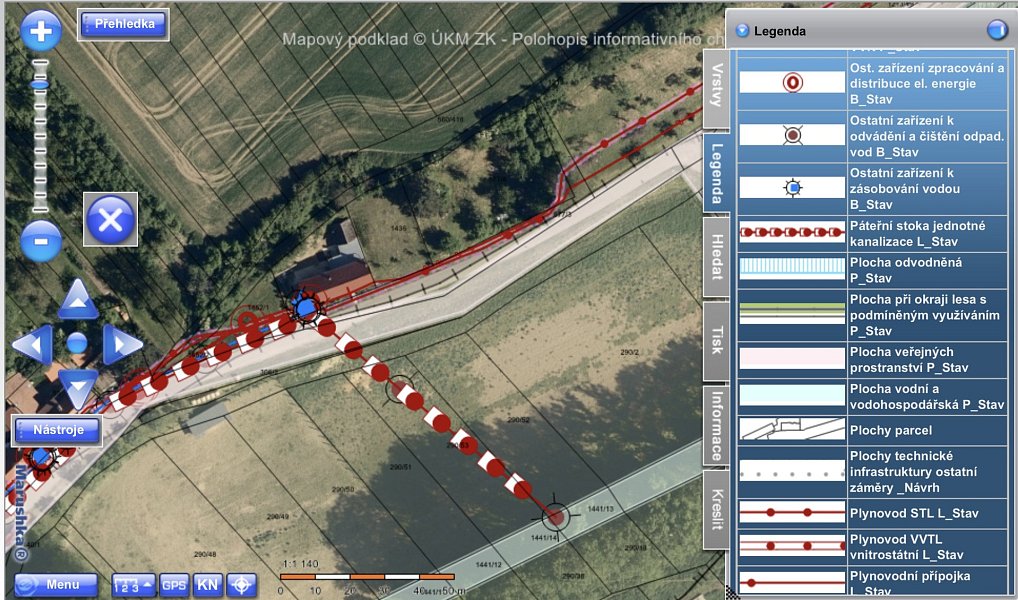
Task: Click the zoom level slider handle
Action: 40,84
